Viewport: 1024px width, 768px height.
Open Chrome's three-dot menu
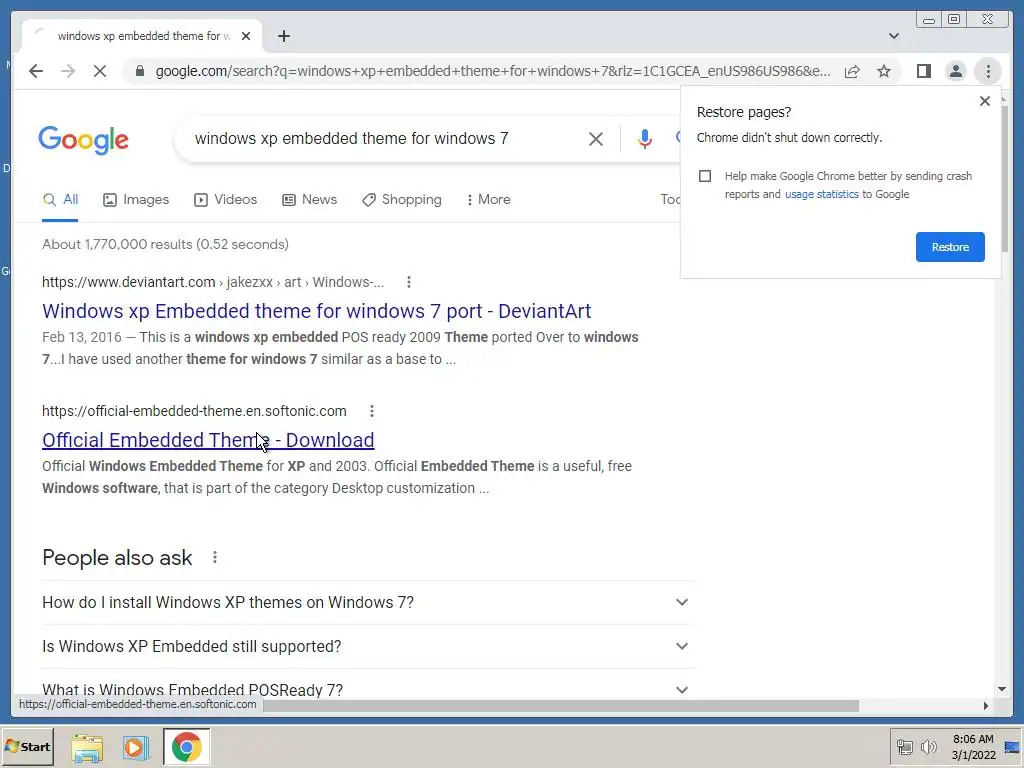coord(988,71)
